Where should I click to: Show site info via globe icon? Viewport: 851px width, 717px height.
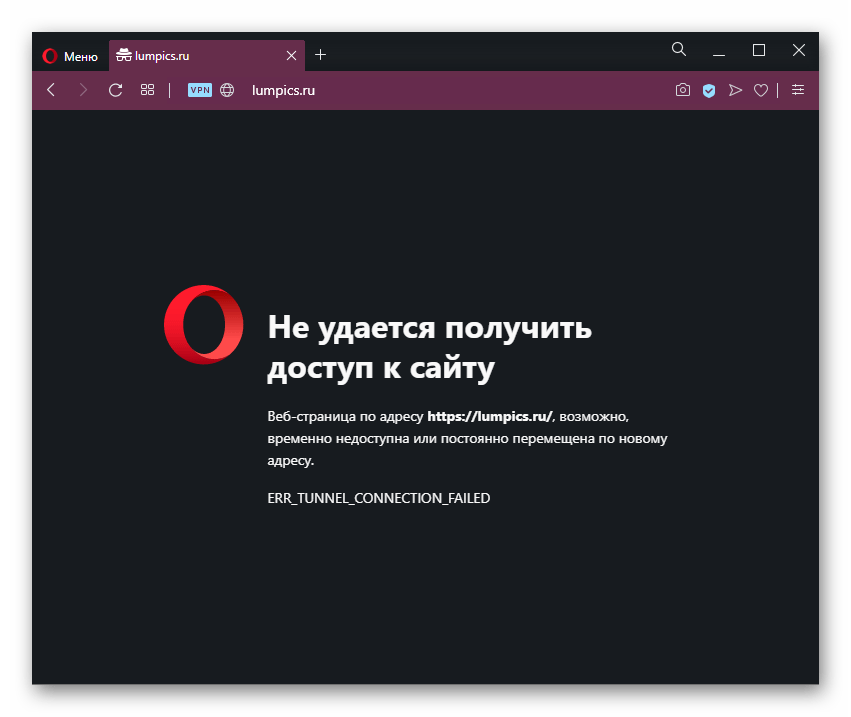pos(227,90)
